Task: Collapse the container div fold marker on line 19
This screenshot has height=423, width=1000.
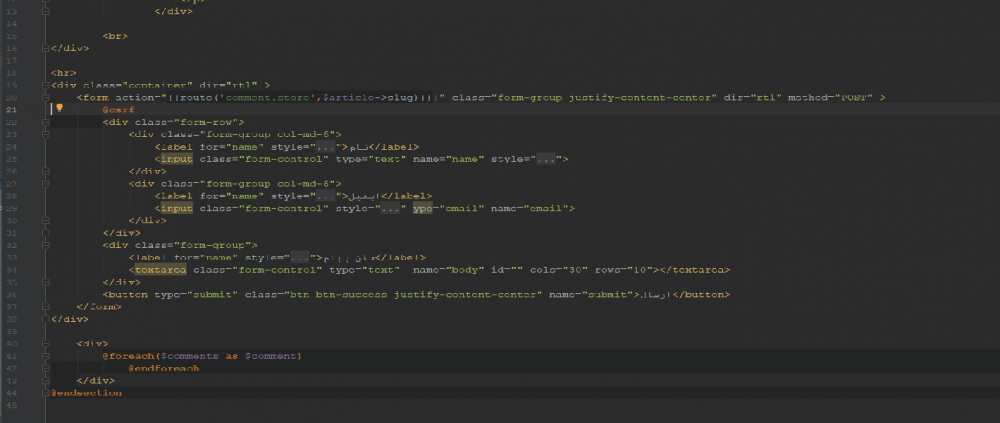Action: pyautogui.click(x=45, y=85)
